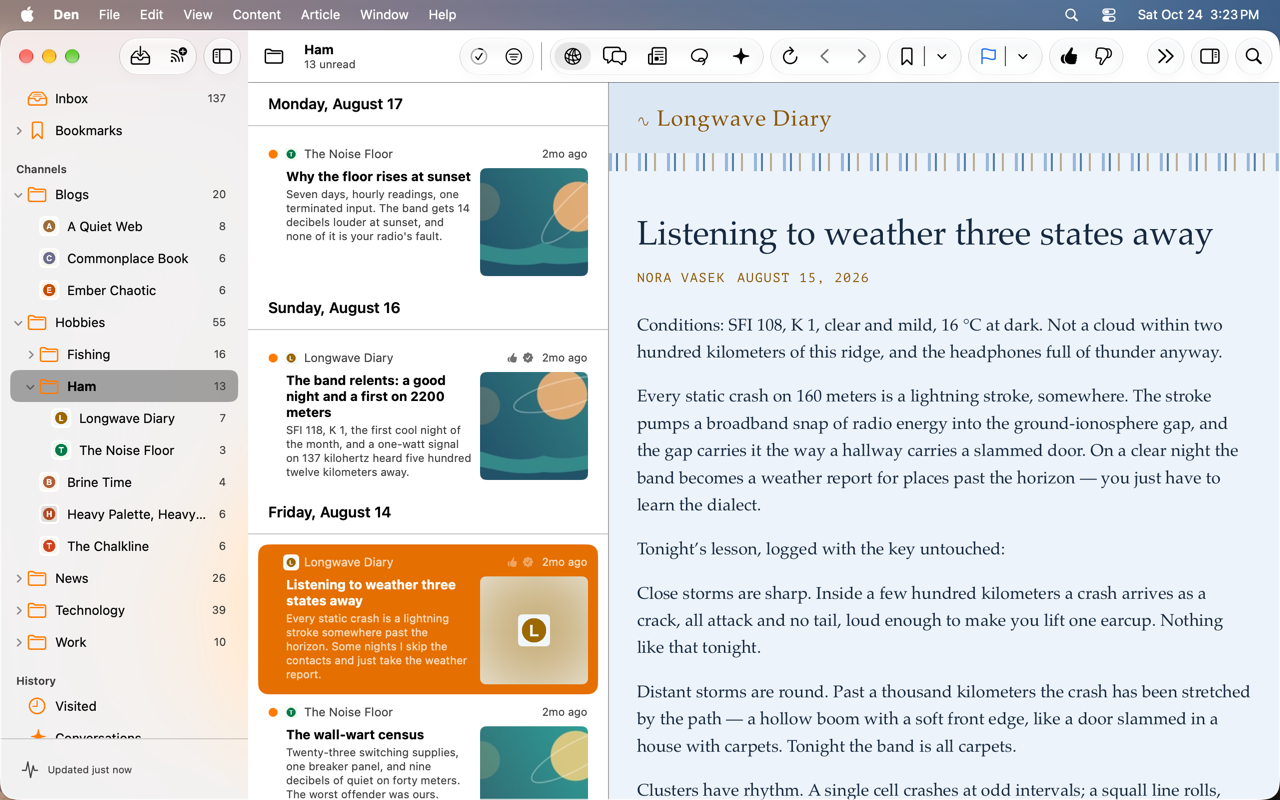
Task: Click the sparkle AI summary icon
Action: click(x=741, y=57)
